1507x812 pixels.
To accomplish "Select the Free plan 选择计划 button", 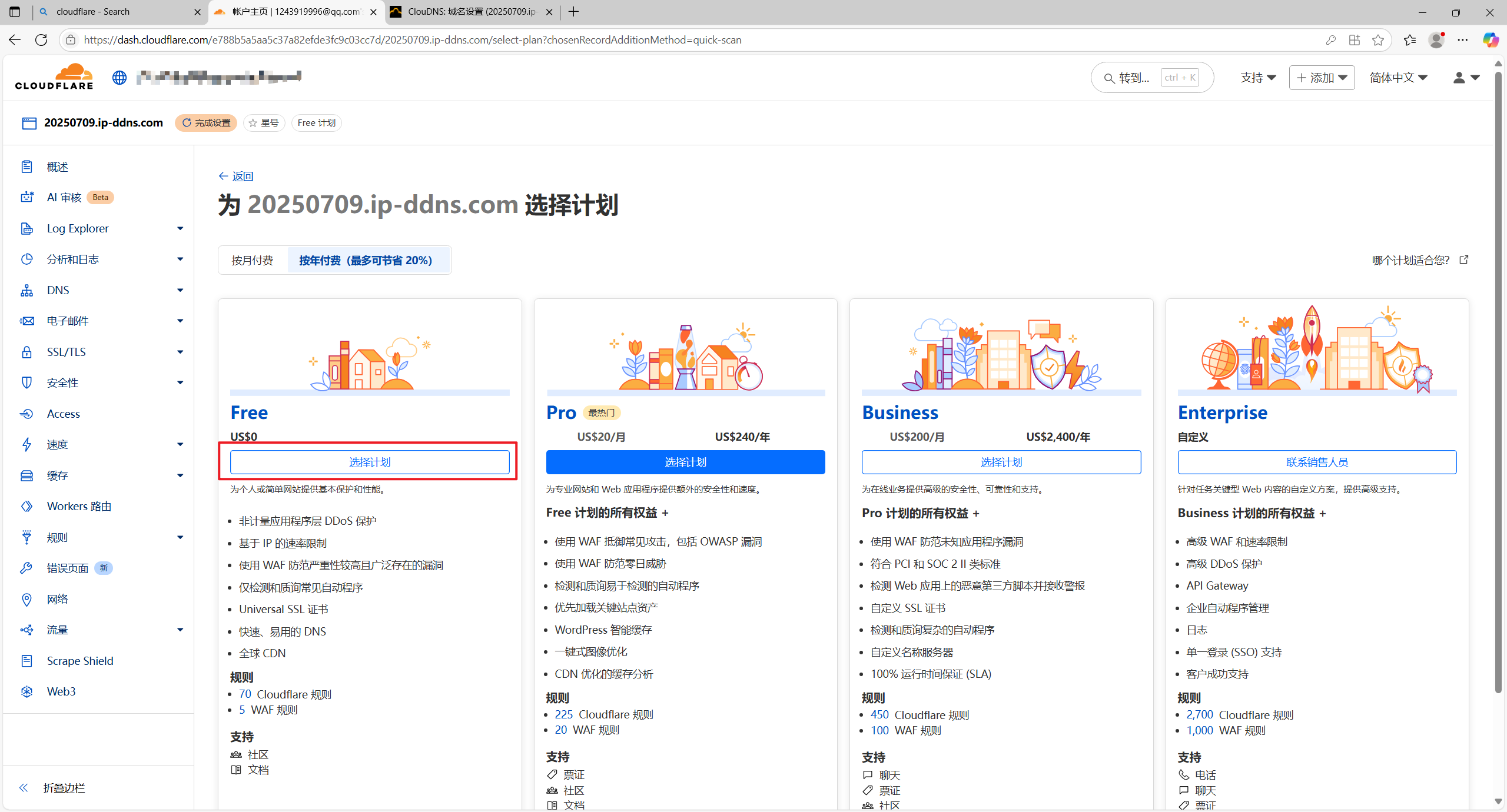I will coord(370,462).
